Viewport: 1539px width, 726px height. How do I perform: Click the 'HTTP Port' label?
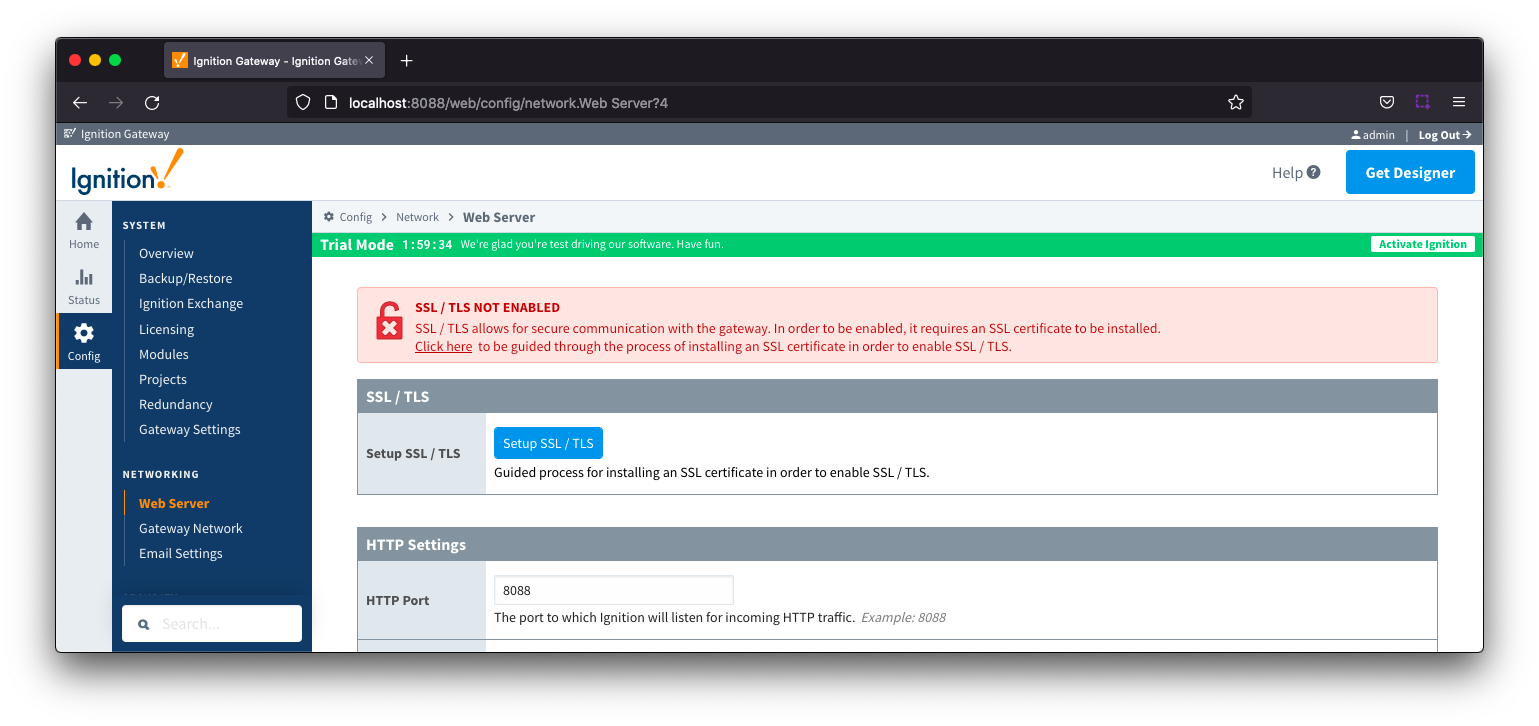398,600
